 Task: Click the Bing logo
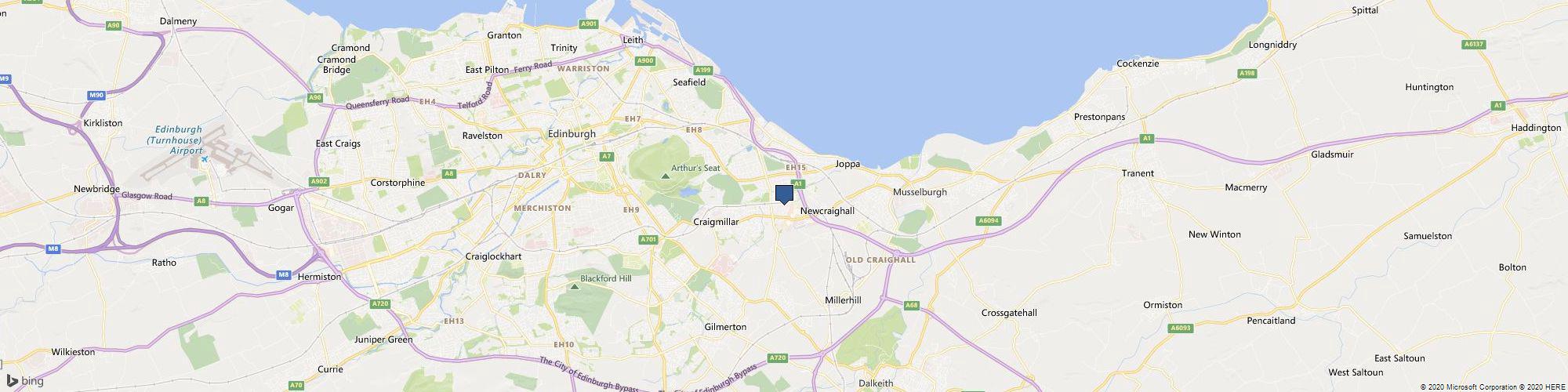pyautogui.click(x=24, y=381)
